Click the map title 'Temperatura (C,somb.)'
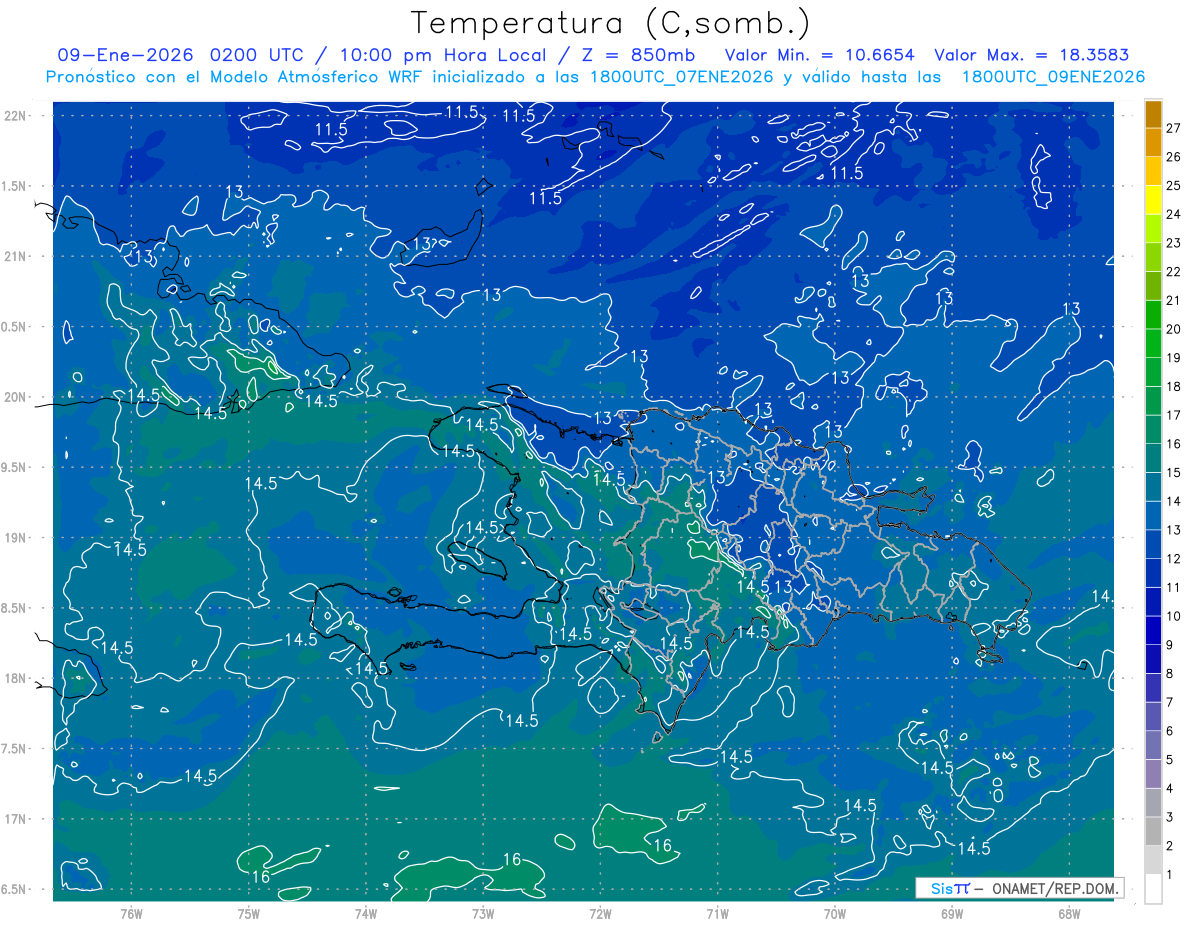Viewport: 1200px width, 927px height. tap(611, 23)
